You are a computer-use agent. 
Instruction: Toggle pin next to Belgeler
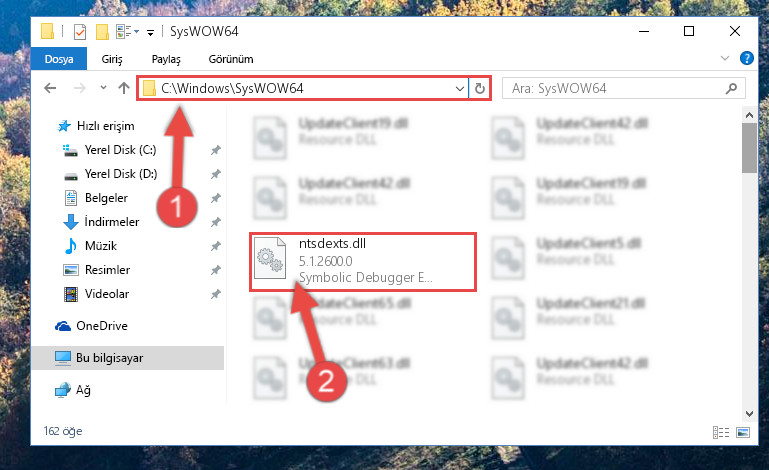pyautogui.click(x=215, y=198)
